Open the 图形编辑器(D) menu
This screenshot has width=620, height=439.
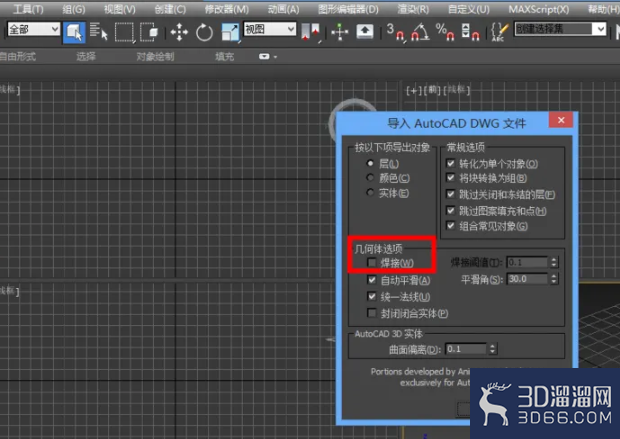[348, 9]
